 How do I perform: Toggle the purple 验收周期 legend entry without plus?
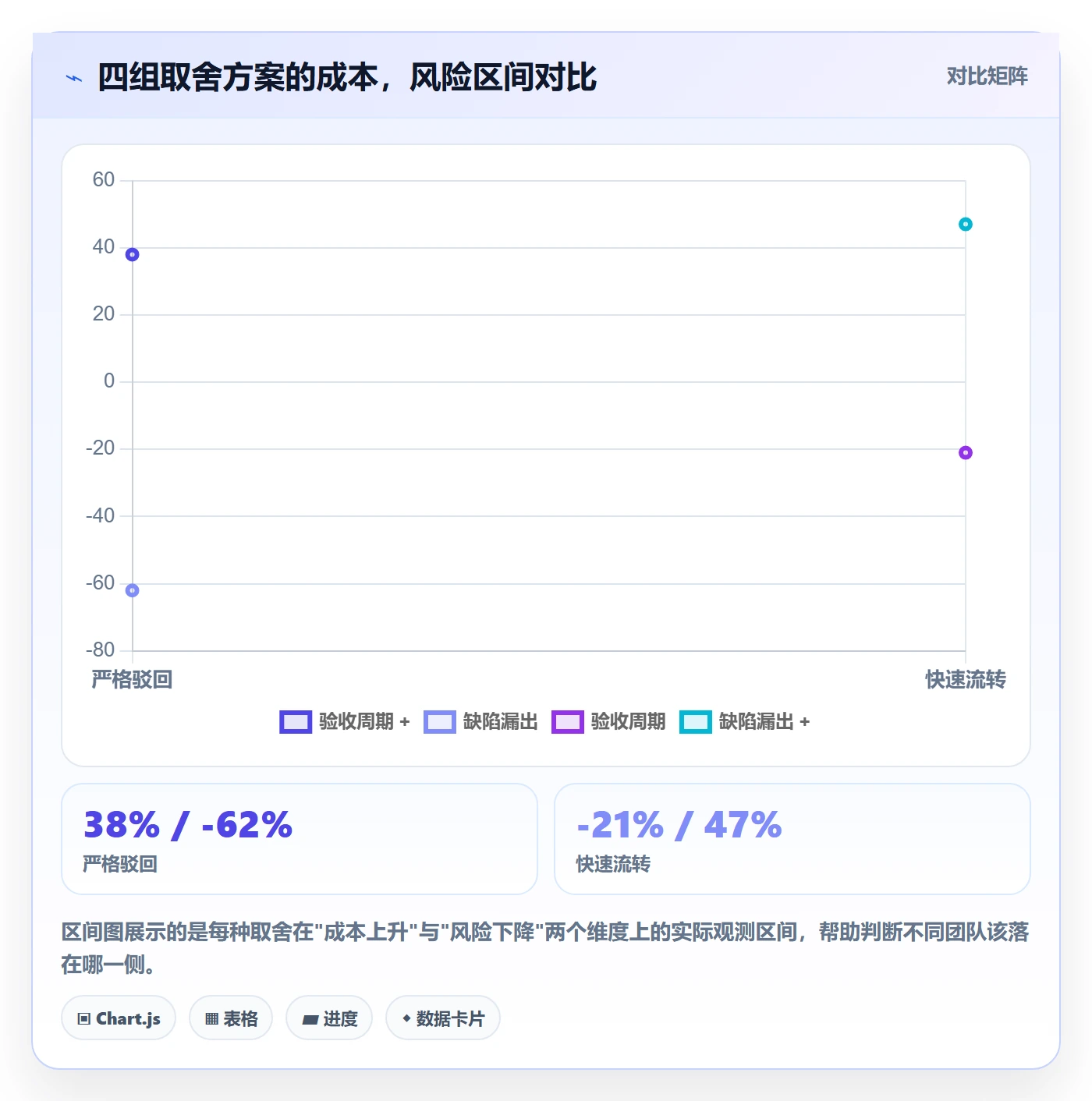point(608,722)
